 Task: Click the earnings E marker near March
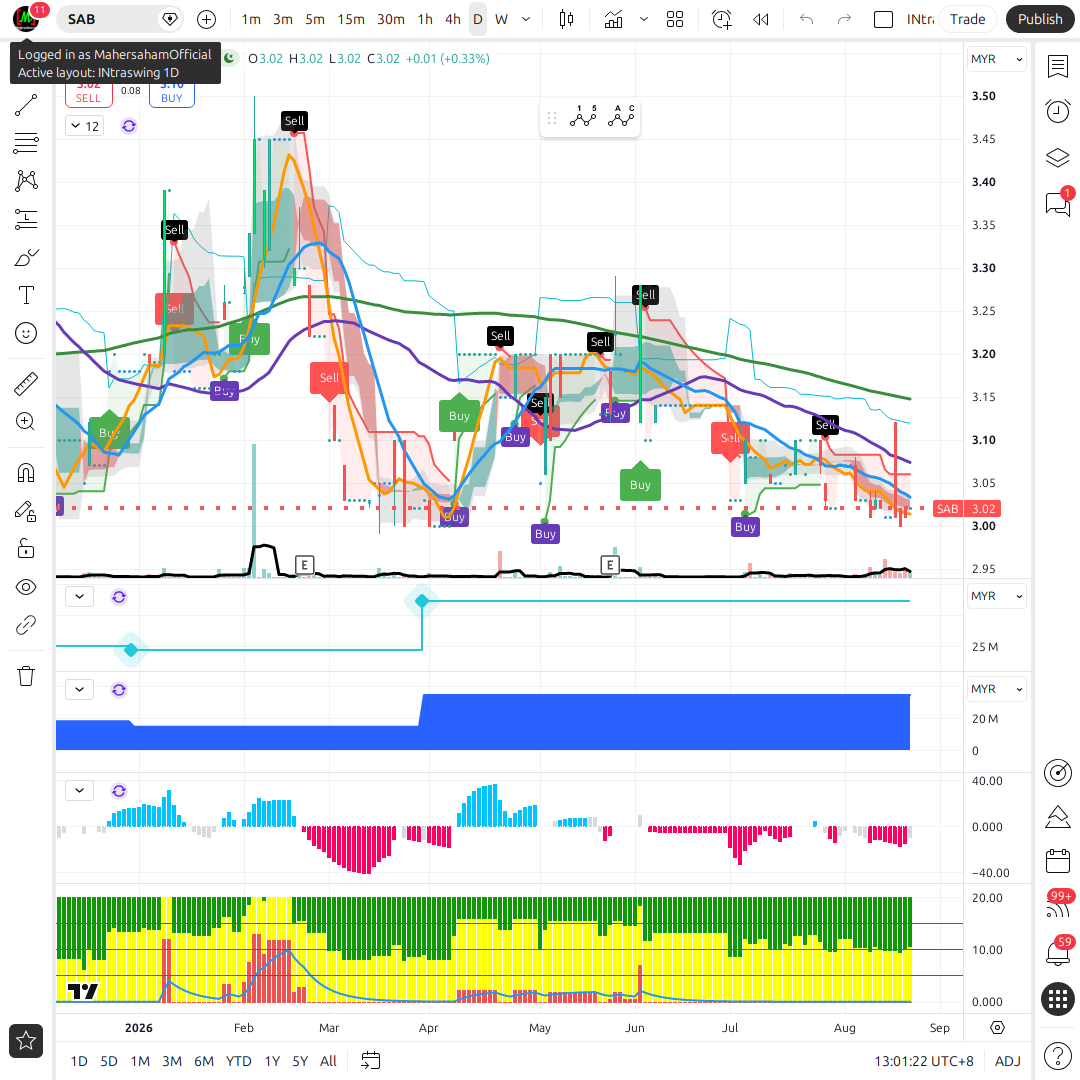[x=304, y=565]
